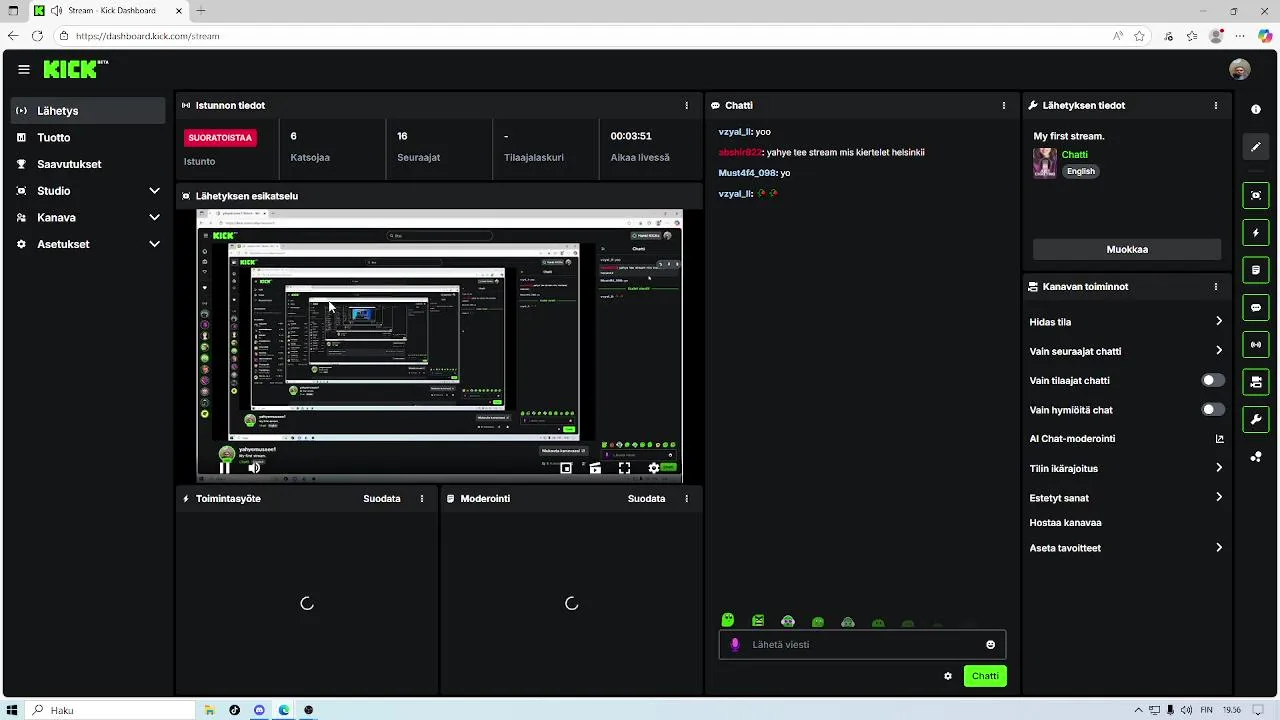
Task: Click username Must4f4_098 in chat
Action: pyautogui.click(x=748, y=173)
